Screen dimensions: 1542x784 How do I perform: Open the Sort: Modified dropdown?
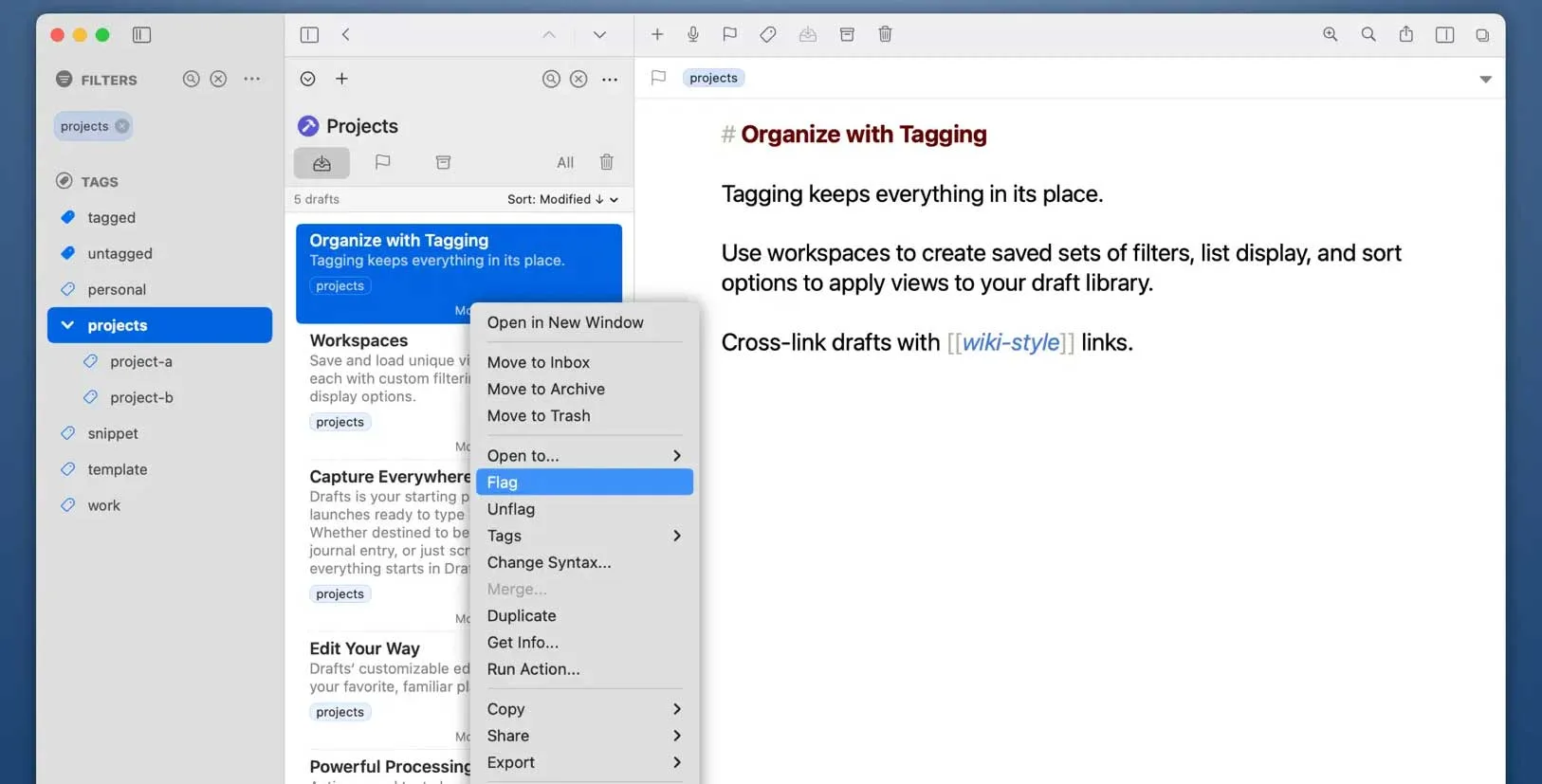coord(562,199)
